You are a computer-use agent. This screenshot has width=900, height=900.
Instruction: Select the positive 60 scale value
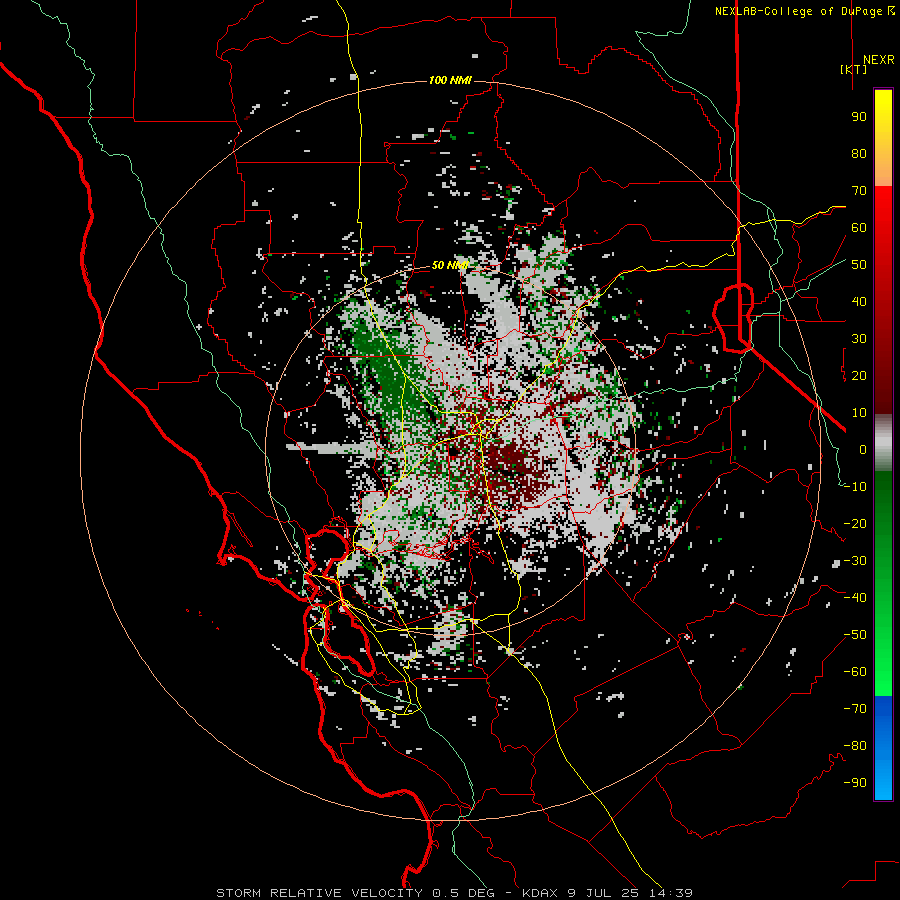(859, 227)
